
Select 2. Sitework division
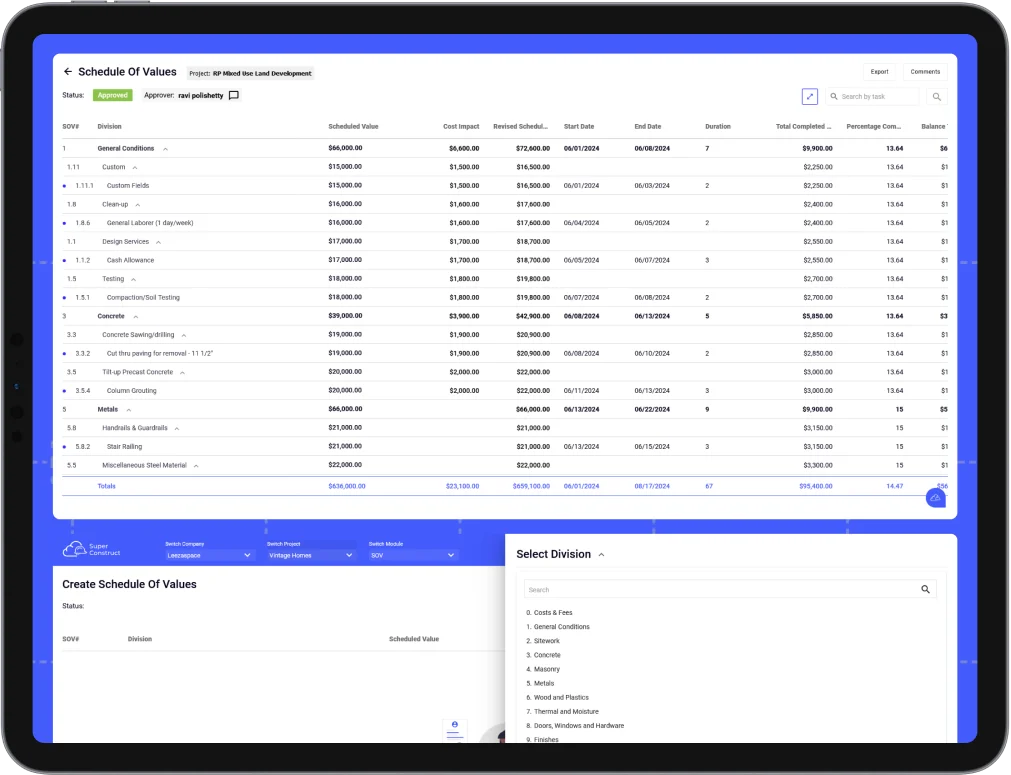click(x=543, y=641)
